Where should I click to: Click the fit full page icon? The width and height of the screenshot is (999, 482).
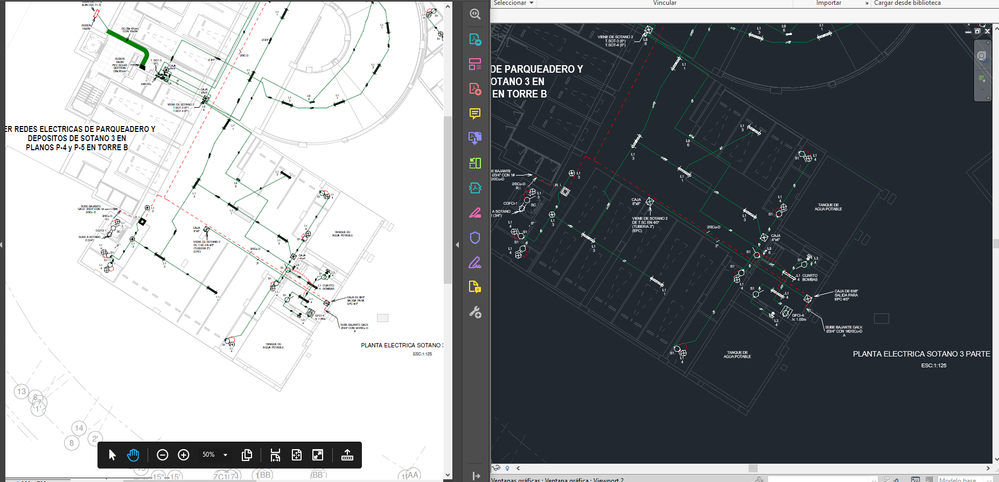(296, 455)
